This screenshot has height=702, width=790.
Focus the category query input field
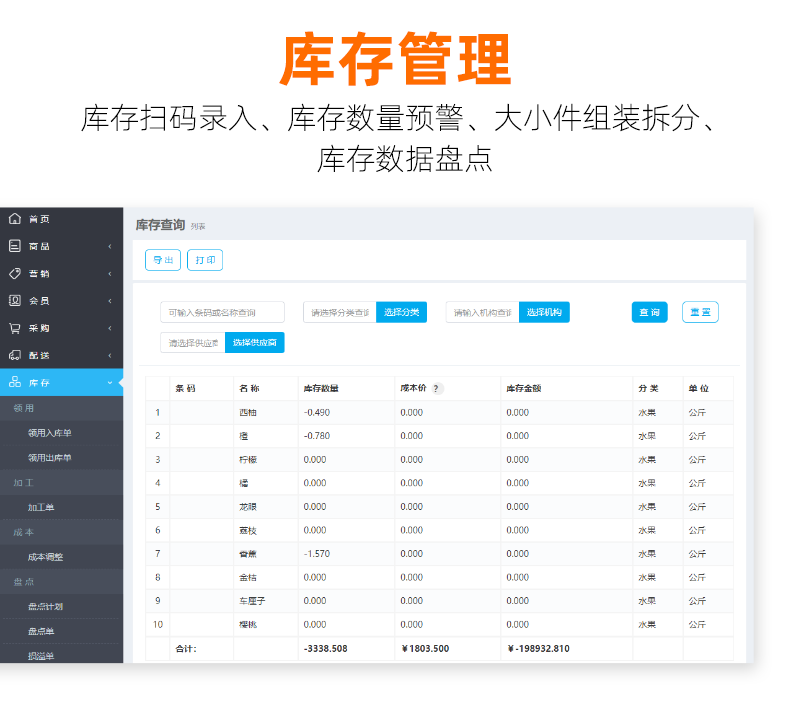tap(340, 312)
